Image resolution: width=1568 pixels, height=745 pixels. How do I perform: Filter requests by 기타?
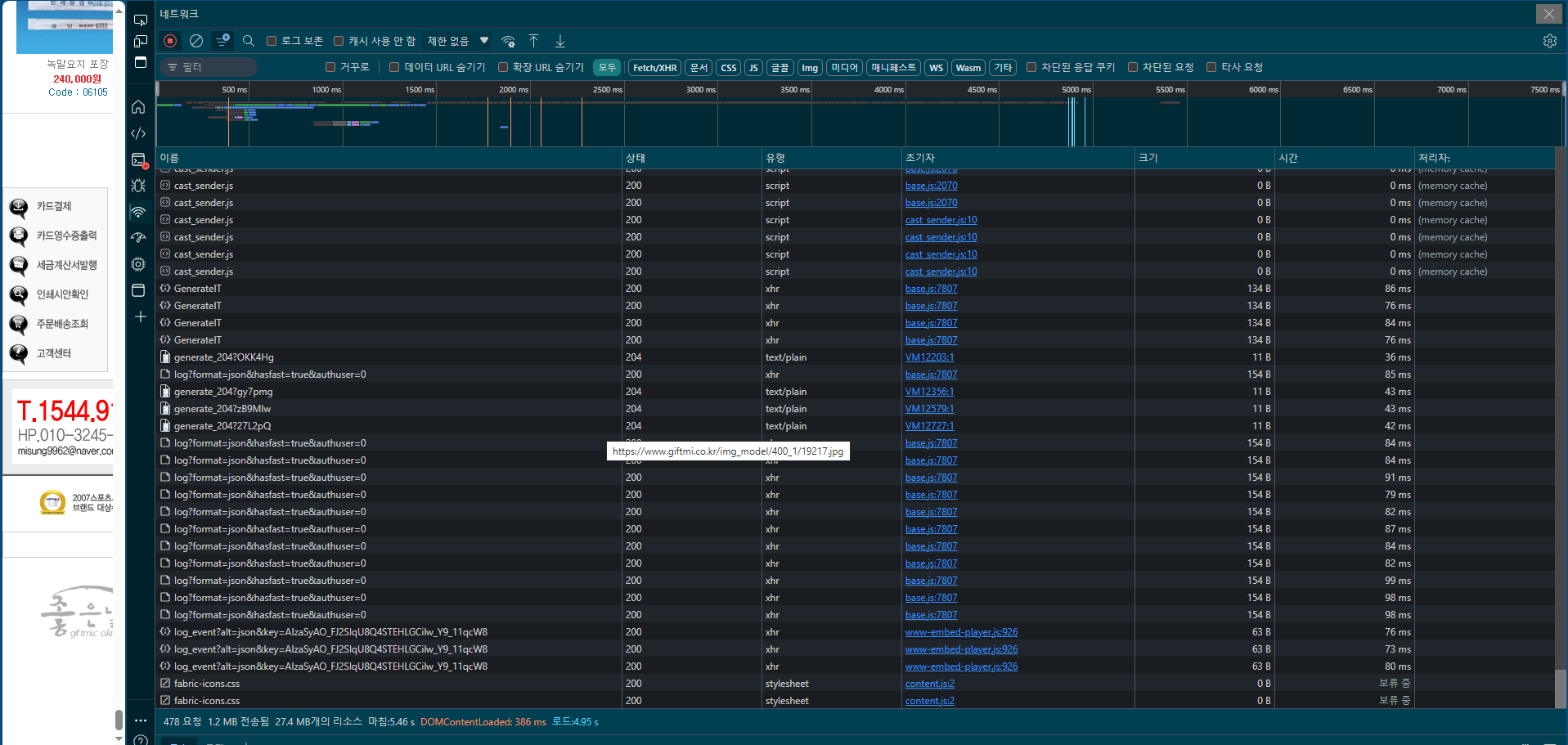(x=1003, y=67)
